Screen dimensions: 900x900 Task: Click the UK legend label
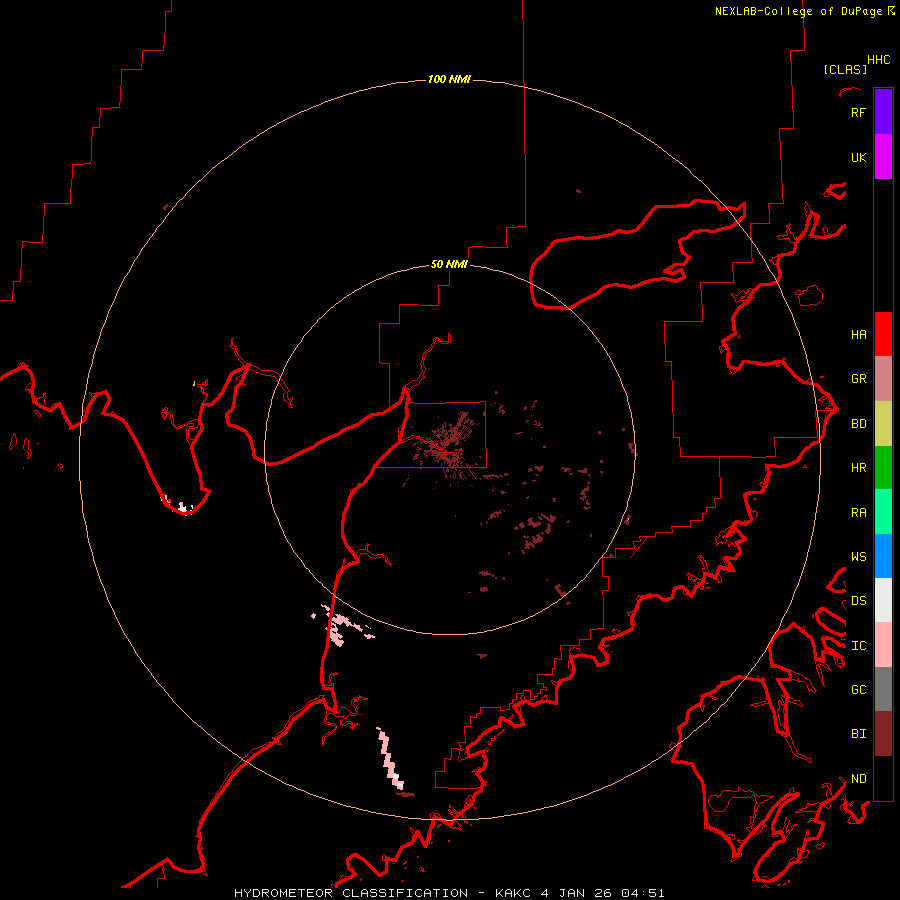pos(858,157)
